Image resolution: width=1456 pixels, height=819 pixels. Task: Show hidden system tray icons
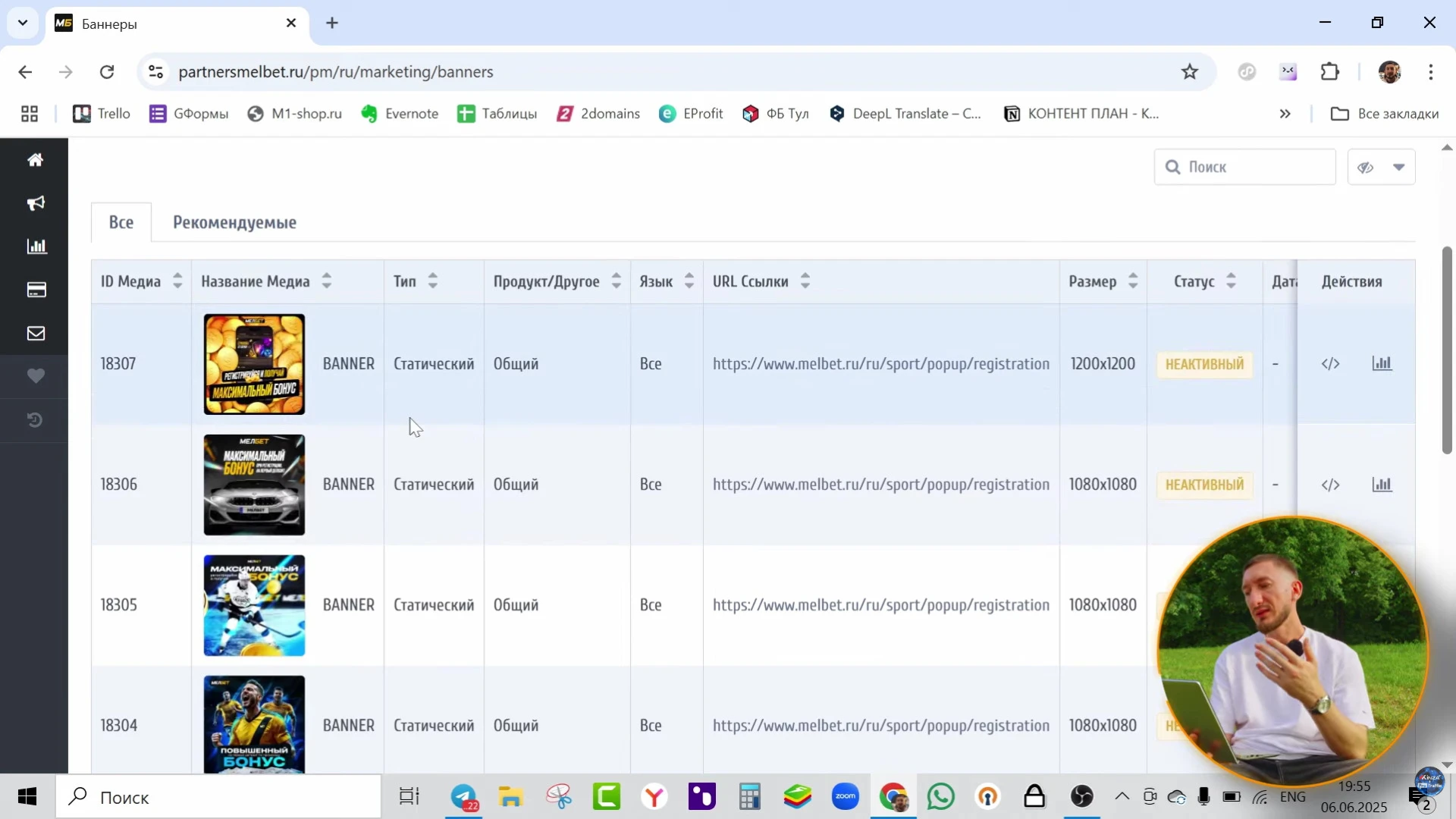pos(1122,796)
